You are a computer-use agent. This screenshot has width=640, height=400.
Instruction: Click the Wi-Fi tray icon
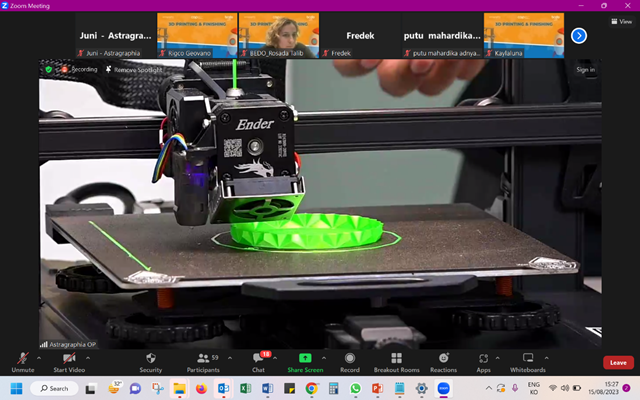pyautogui.click(x=553, y=388)
